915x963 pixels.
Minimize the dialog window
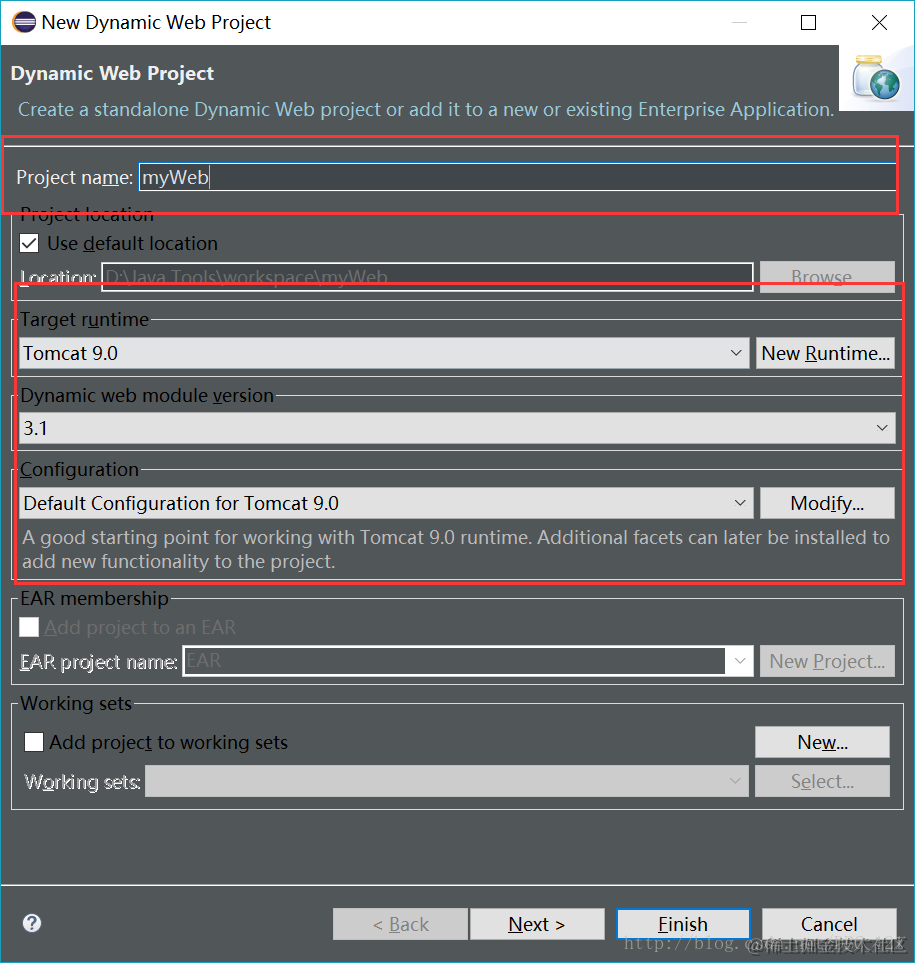739,23
